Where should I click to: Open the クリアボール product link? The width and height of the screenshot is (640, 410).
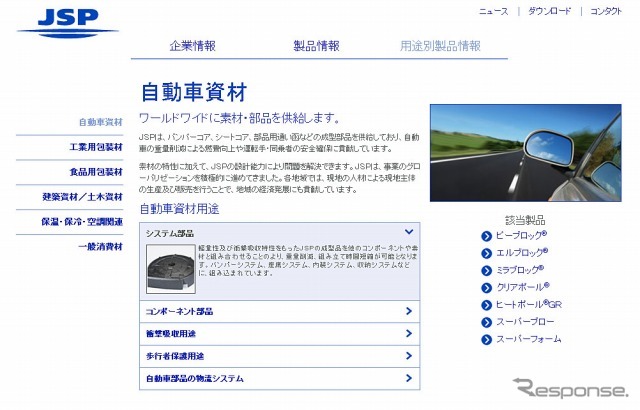pyautogui.click(x=522, y=287)
